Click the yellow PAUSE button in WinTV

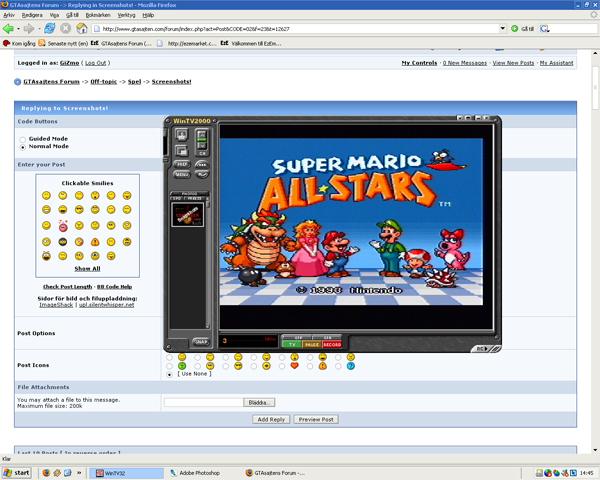point(311,343)
